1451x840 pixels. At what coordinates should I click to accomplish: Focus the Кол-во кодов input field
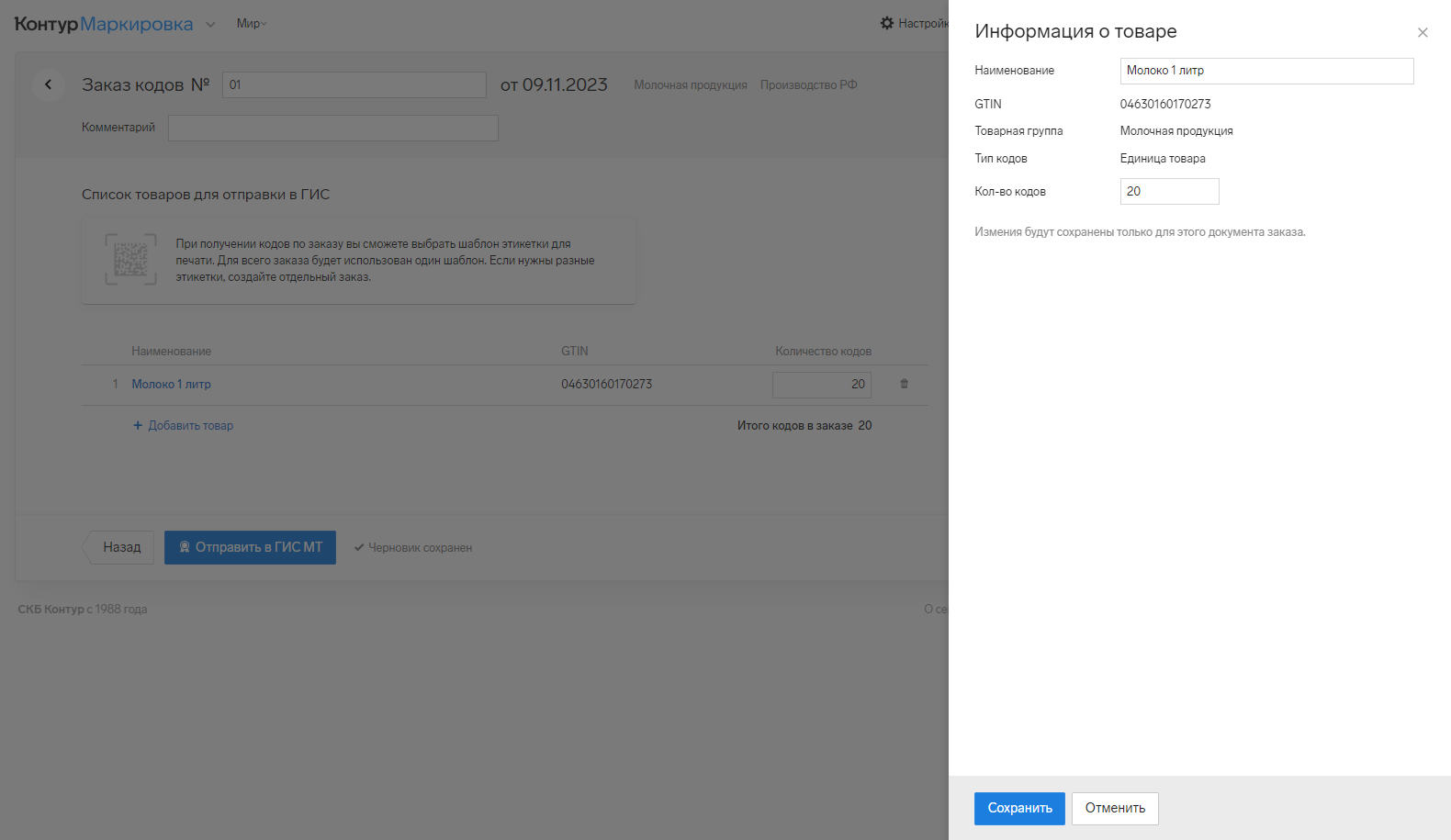(1168, 191)
